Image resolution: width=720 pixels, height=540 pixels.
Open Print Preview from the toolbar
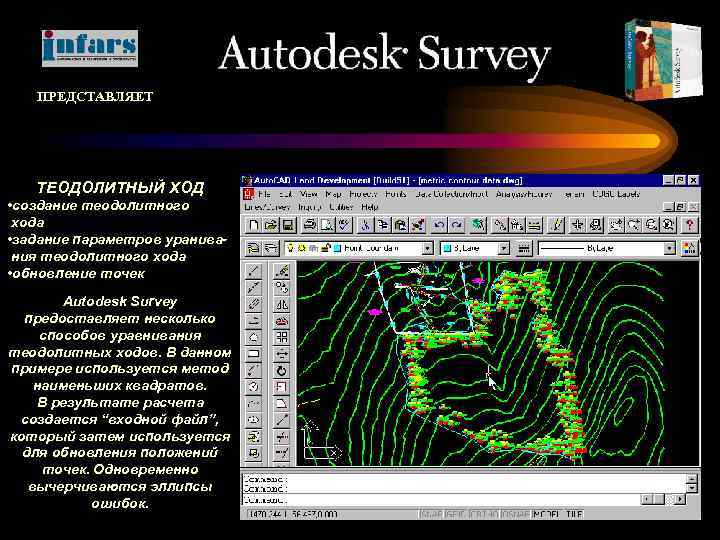327,225
